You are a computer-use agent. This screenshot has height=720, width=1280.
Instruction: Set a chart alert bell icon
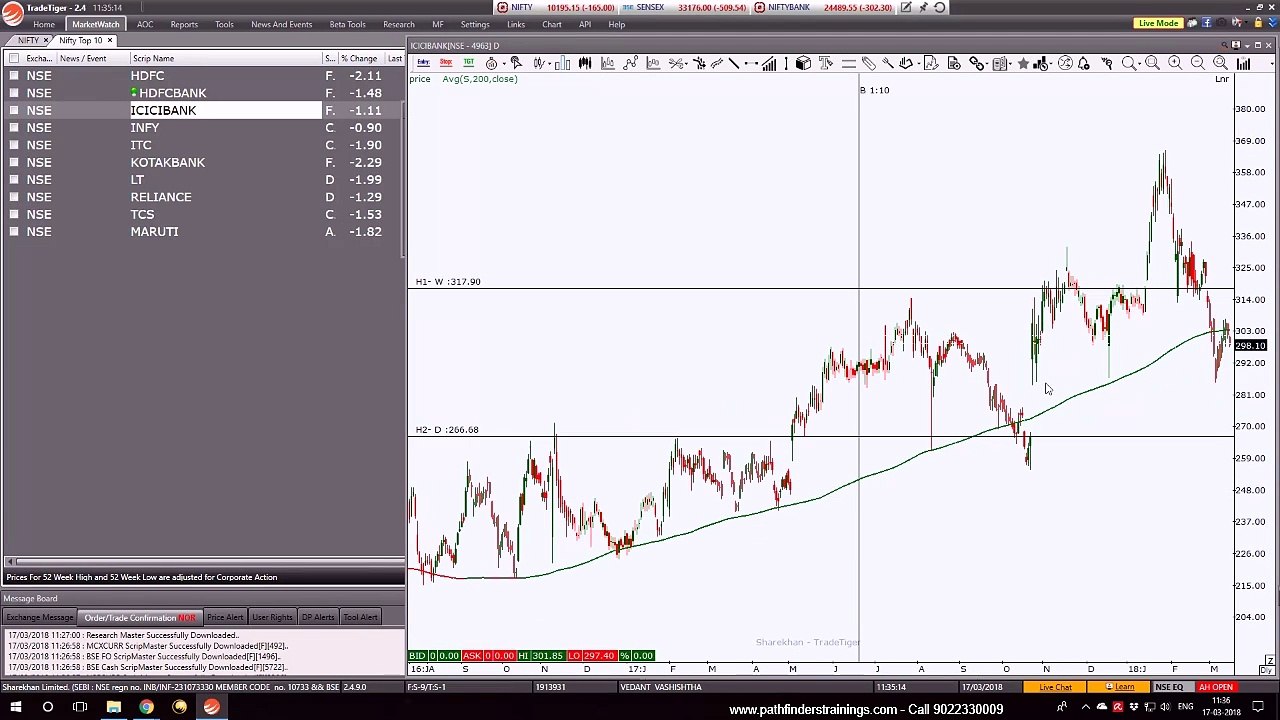tap(1083, 64)
